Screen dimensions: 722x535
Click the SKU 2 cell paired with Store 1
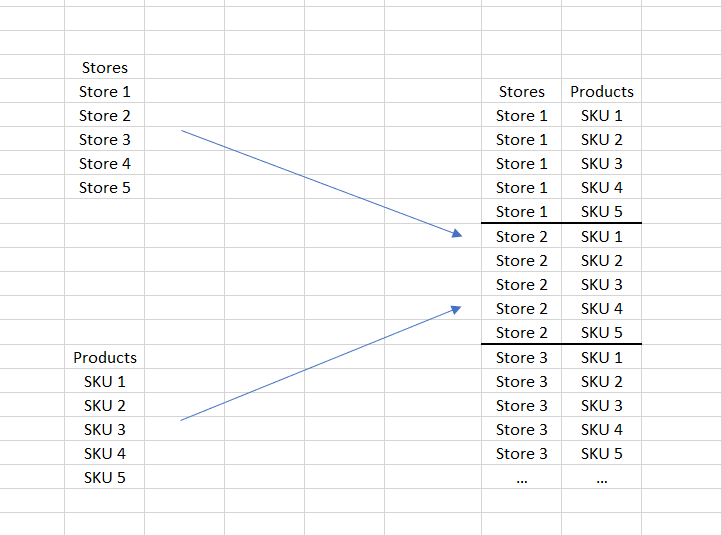(602, 140)
